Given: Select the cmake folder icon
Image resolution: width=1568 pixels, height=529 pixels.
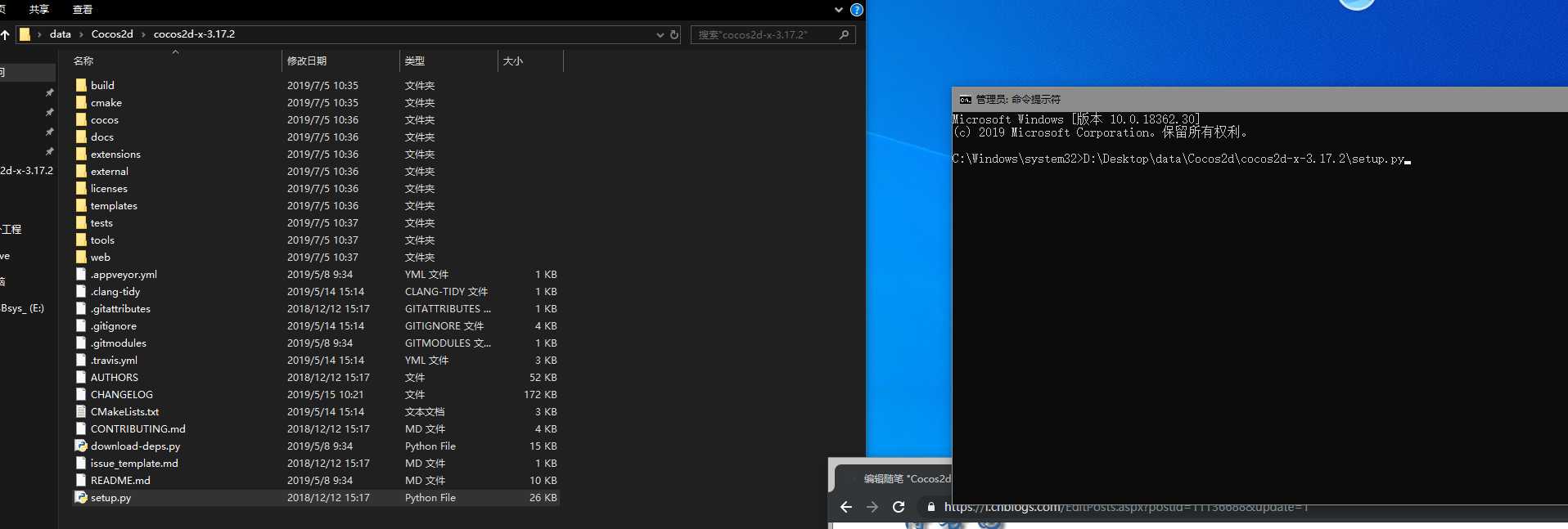Looking at the screenshot, I should click(x=81, y=102).
